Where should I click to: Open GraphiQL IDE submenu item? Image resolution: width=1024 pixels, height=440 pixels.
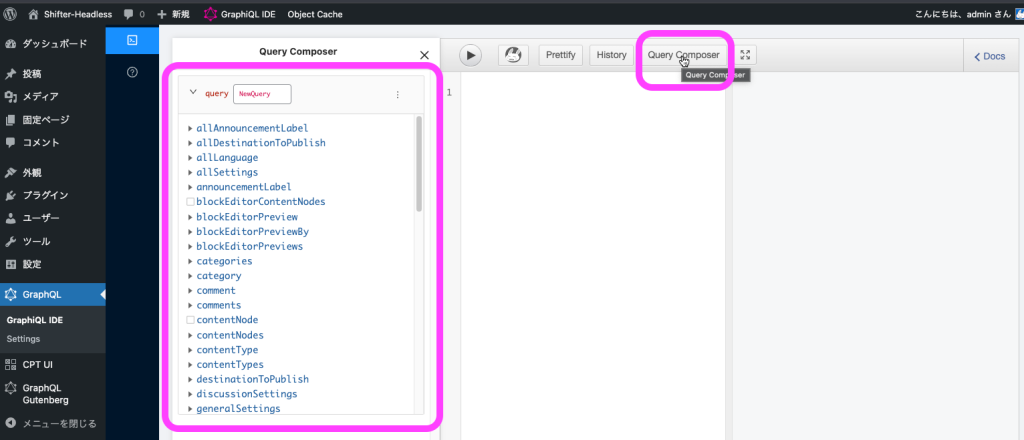coord(35,320)
